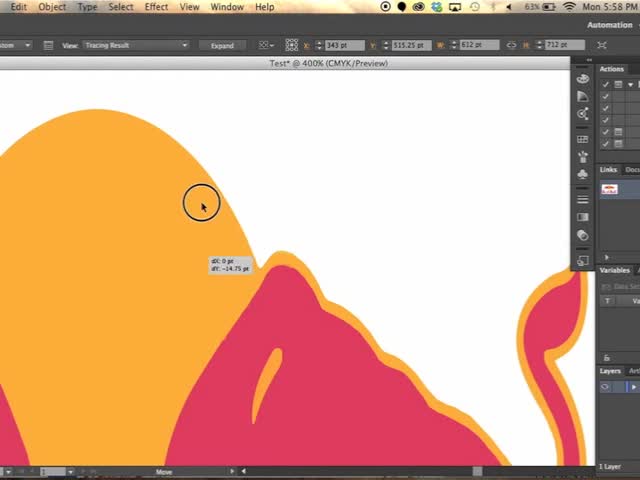Click the horizontal scrollbar thumb
640x480 pixels.
[x=477, y=471]
